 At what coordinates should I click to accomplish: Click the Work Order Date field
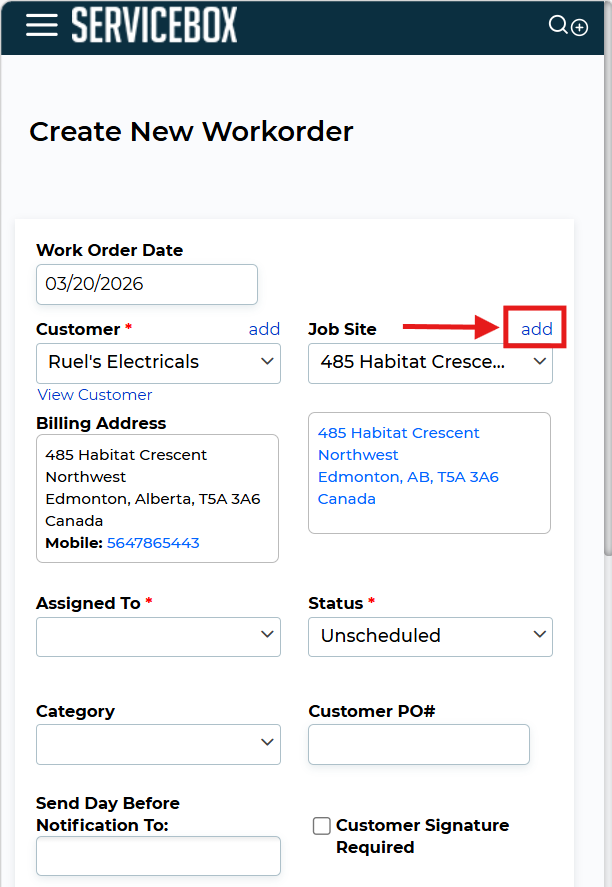click(147, 284)
